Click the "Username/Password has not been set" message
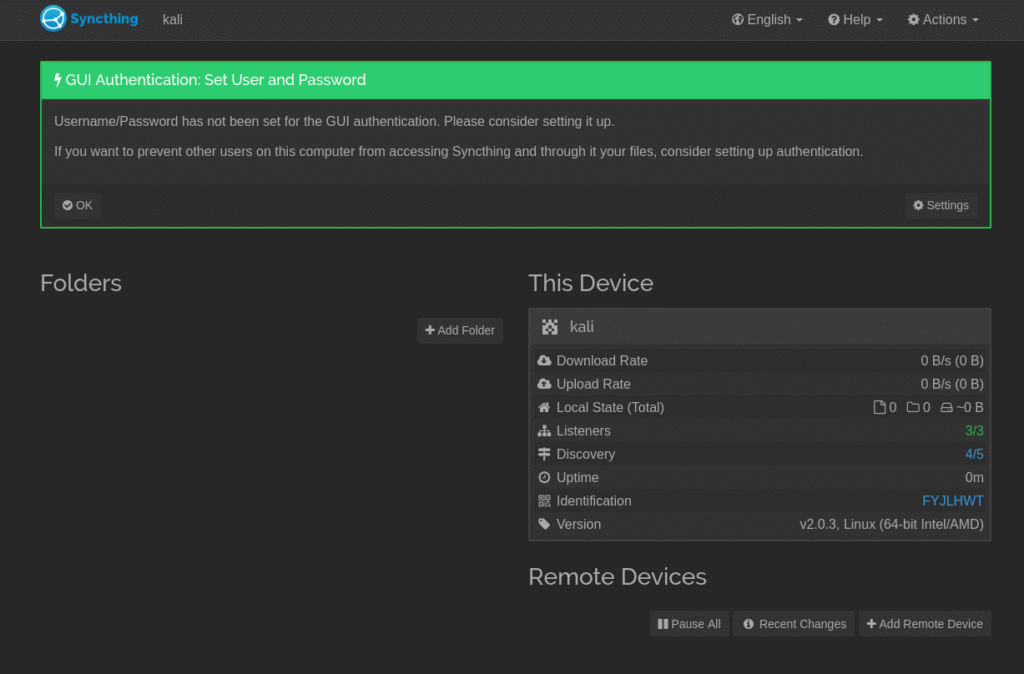 334,121
